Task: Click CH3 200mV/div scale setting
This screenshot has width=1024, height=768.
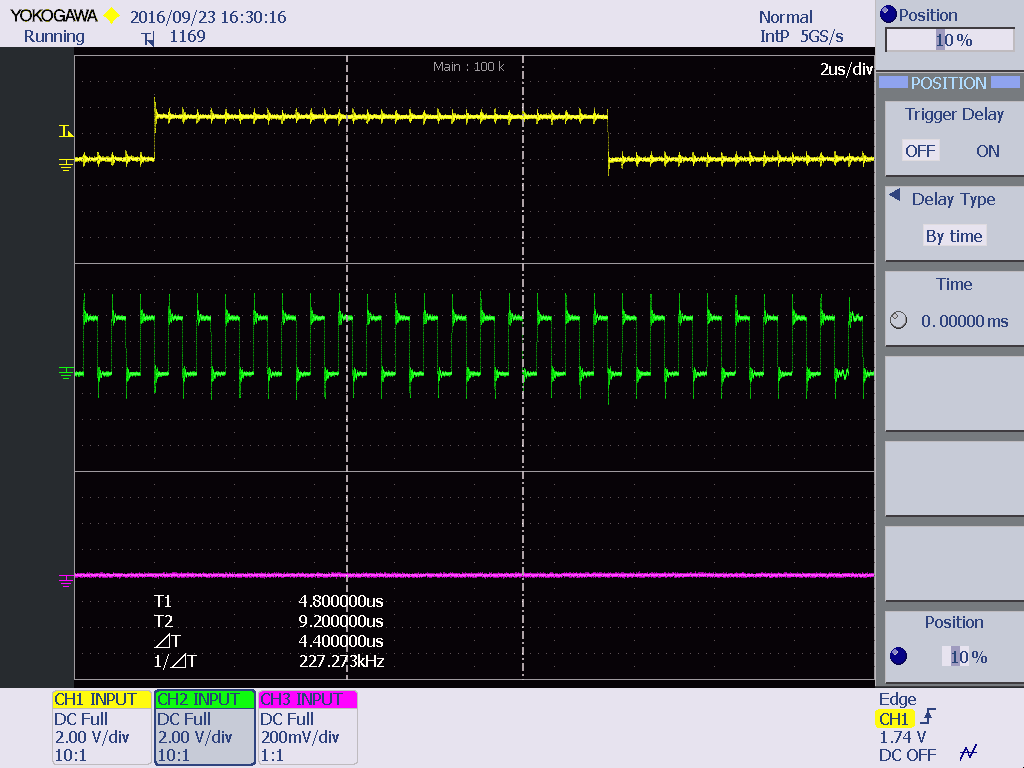Action: pyautogui.click(x=300, y=737)
